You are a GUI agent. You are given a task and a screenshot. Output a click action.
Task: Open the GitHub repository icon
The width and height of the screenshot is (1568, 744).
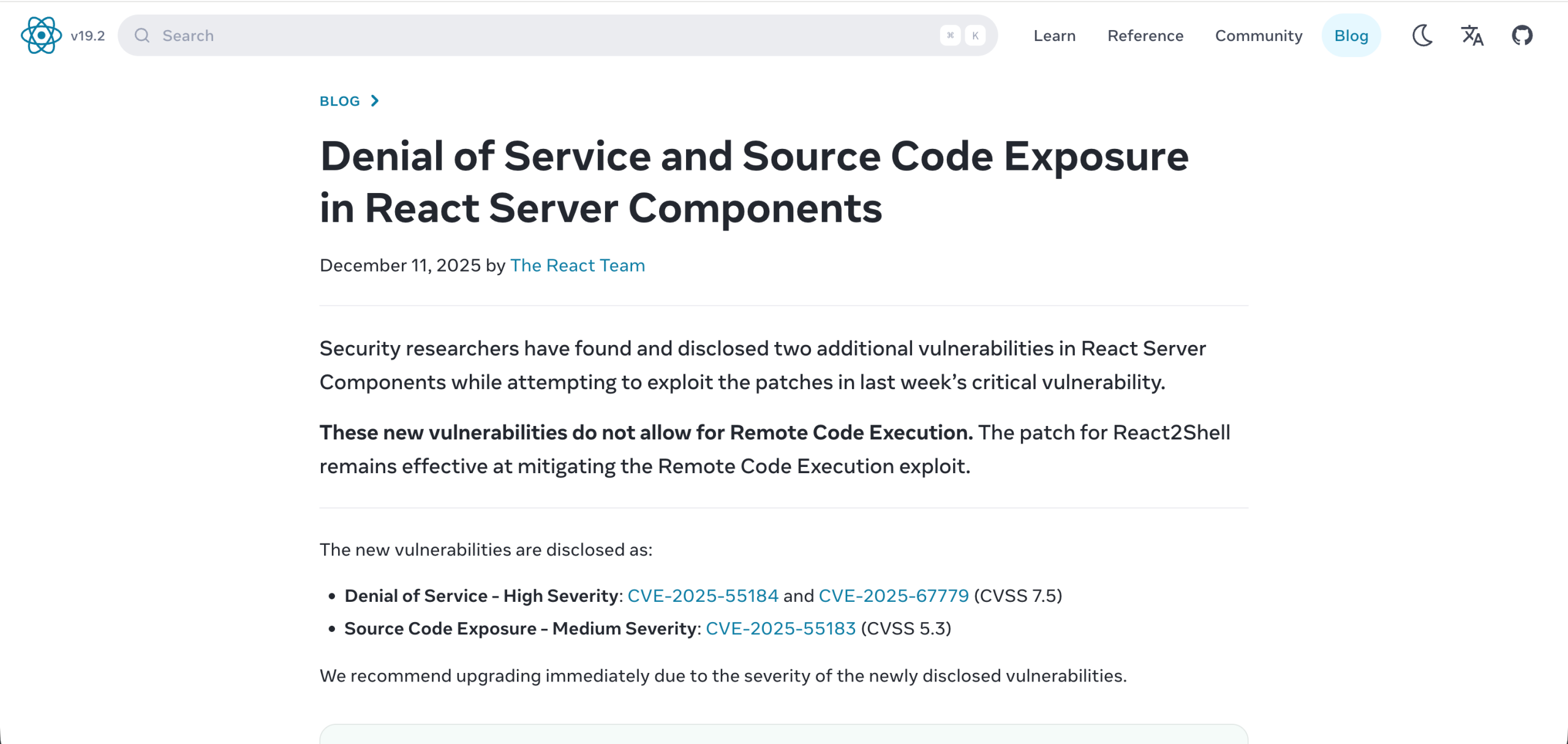click(x=1522, y=36)
